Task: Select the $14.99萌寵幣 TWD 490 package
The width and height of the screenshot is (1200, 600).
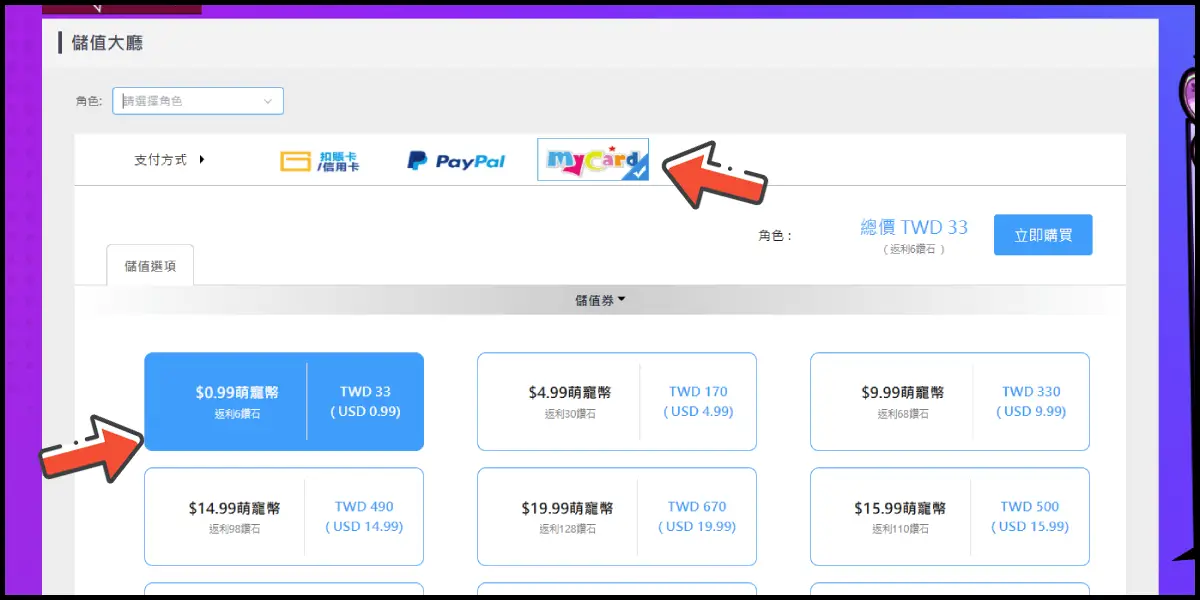Action: click(284, 516)
